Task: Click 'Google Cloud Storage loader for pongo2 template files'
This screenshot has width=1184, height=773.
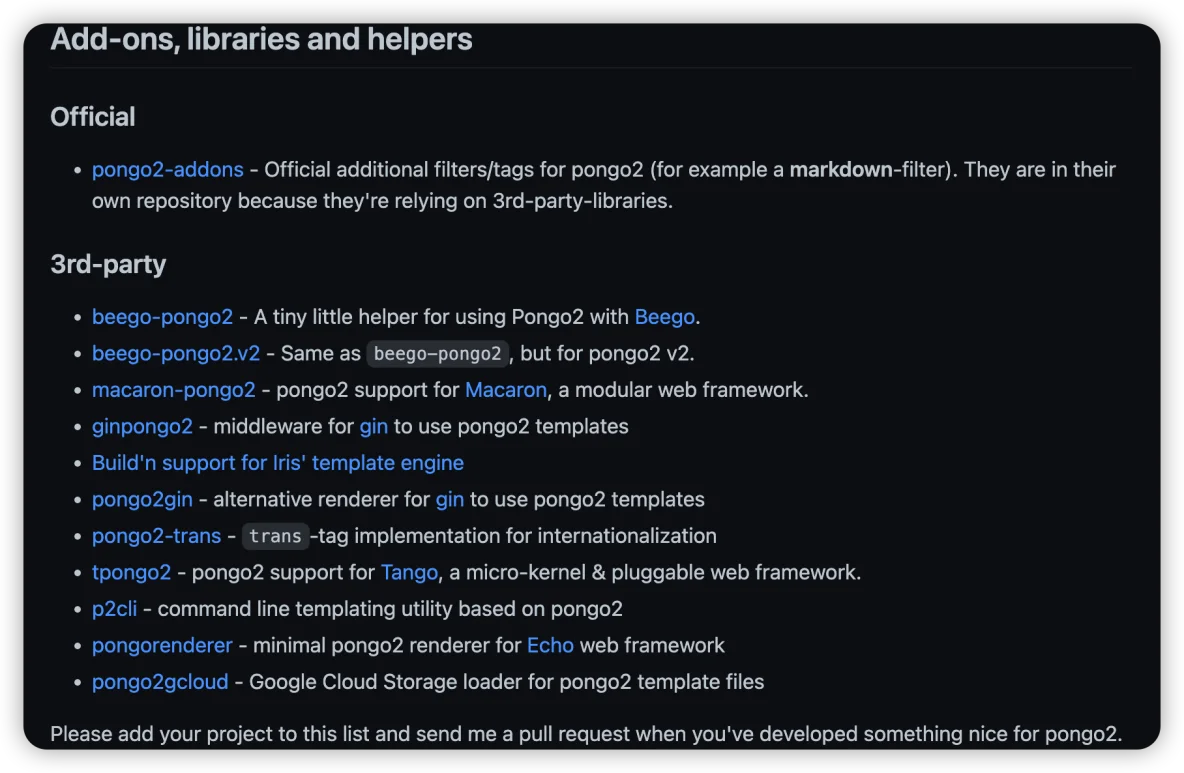Action: click(x=507, y=682)
